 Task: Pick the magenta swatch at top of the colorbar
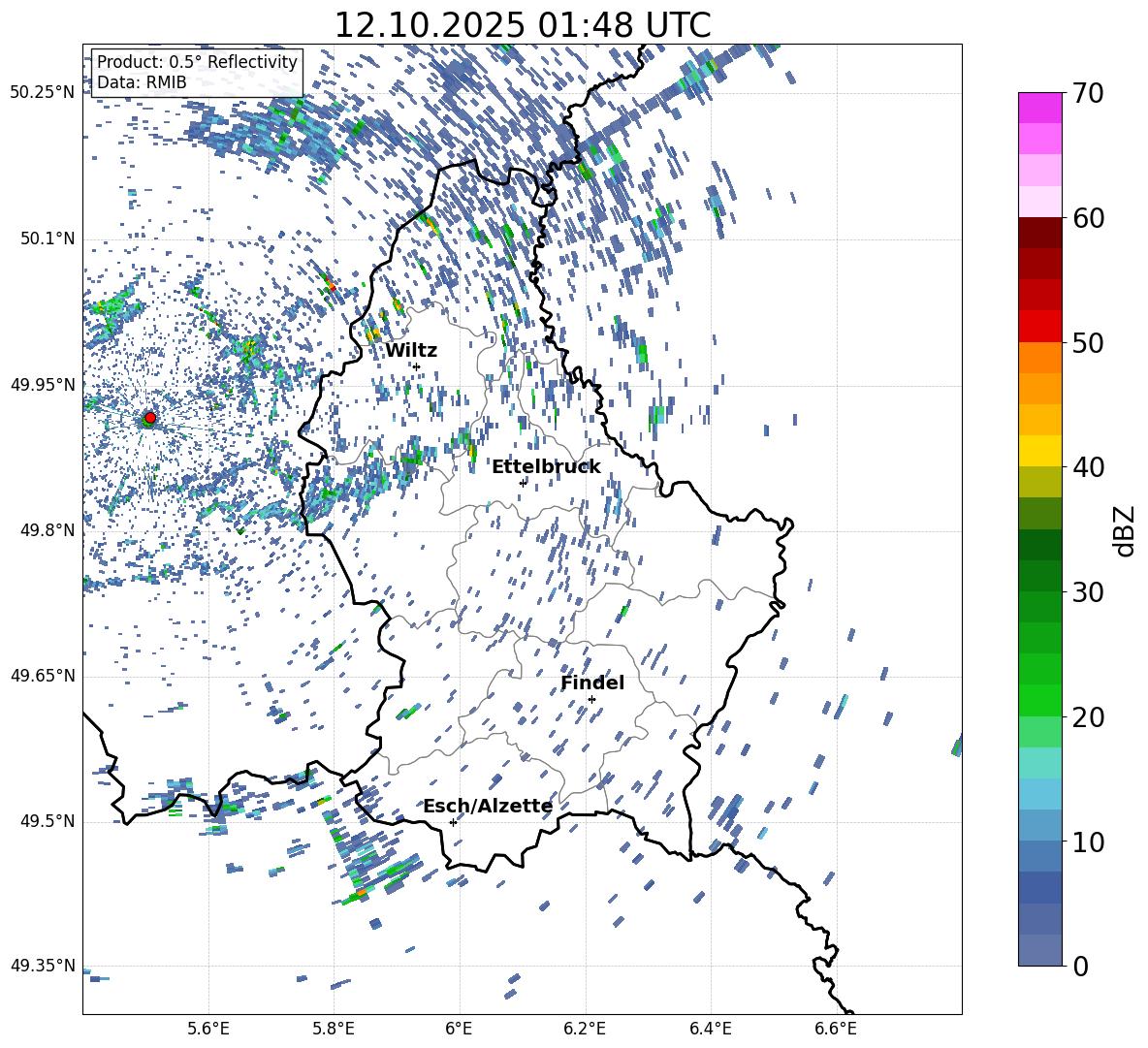1040,108
